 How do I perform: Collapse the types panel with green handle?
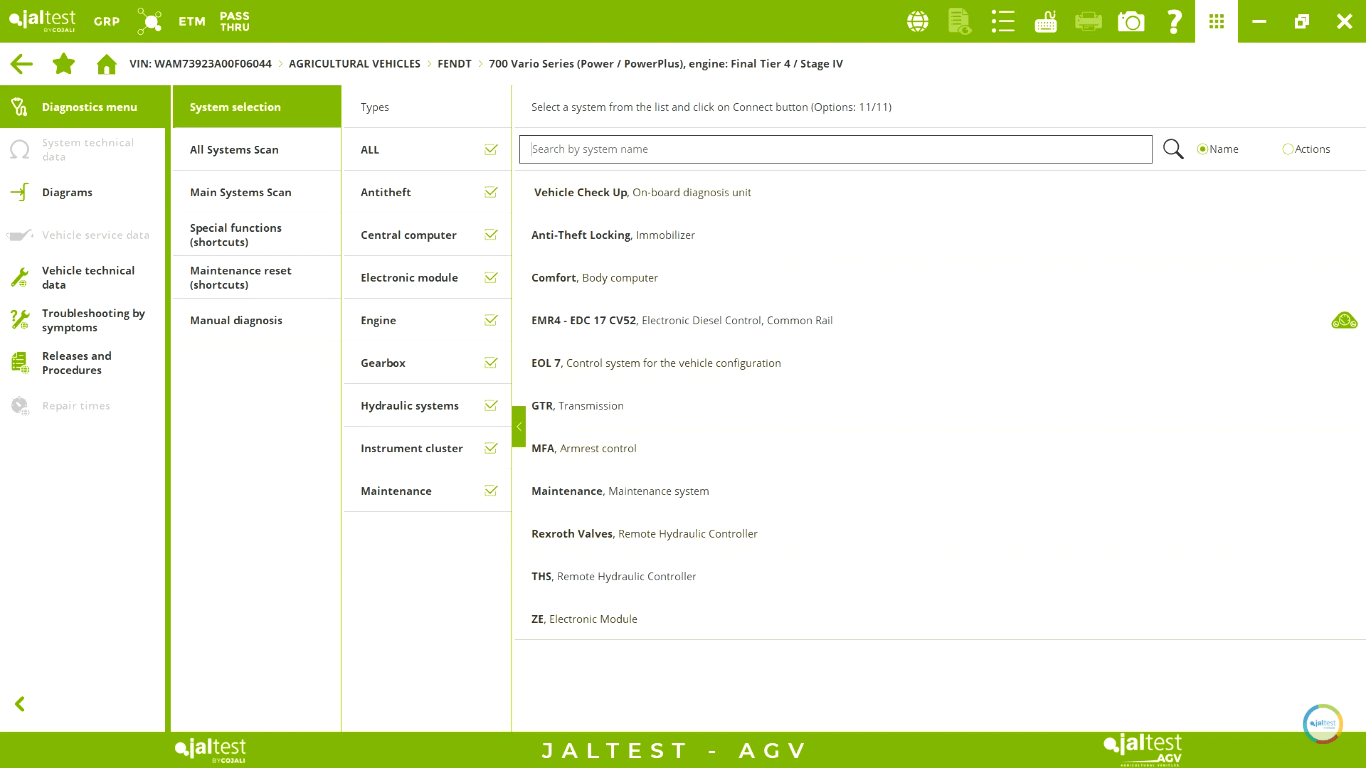518,426
